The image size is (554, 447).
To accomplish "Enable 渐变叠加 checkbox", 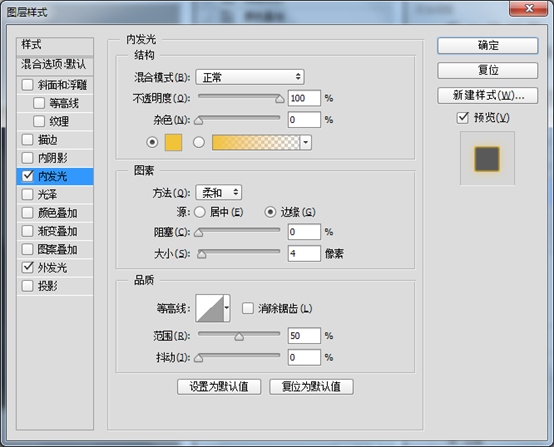I will pos(27,231).
